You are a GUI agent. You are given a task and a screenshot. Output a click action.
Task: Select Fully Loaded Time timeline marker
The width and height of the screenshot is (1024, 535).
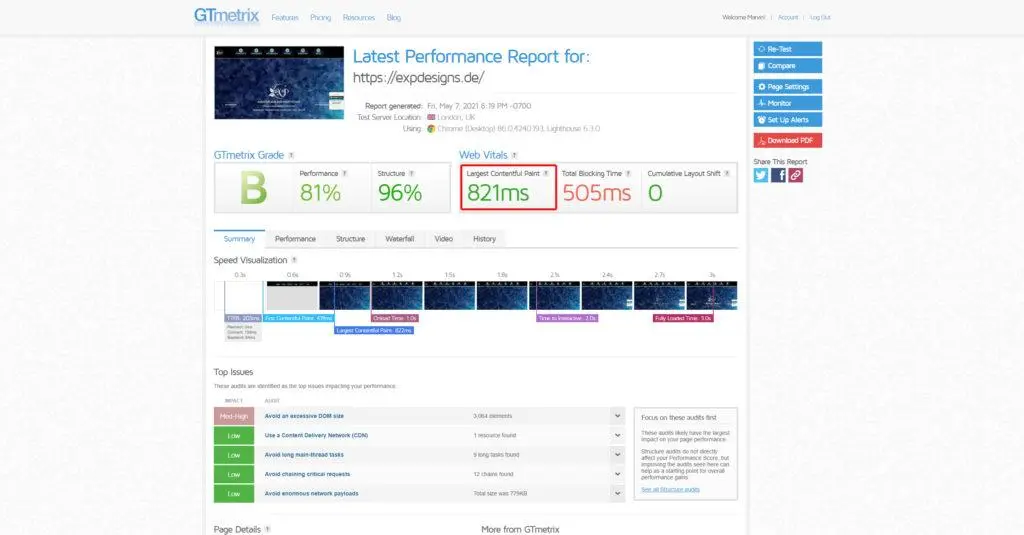pyautogui.click(x=682, y=318)
